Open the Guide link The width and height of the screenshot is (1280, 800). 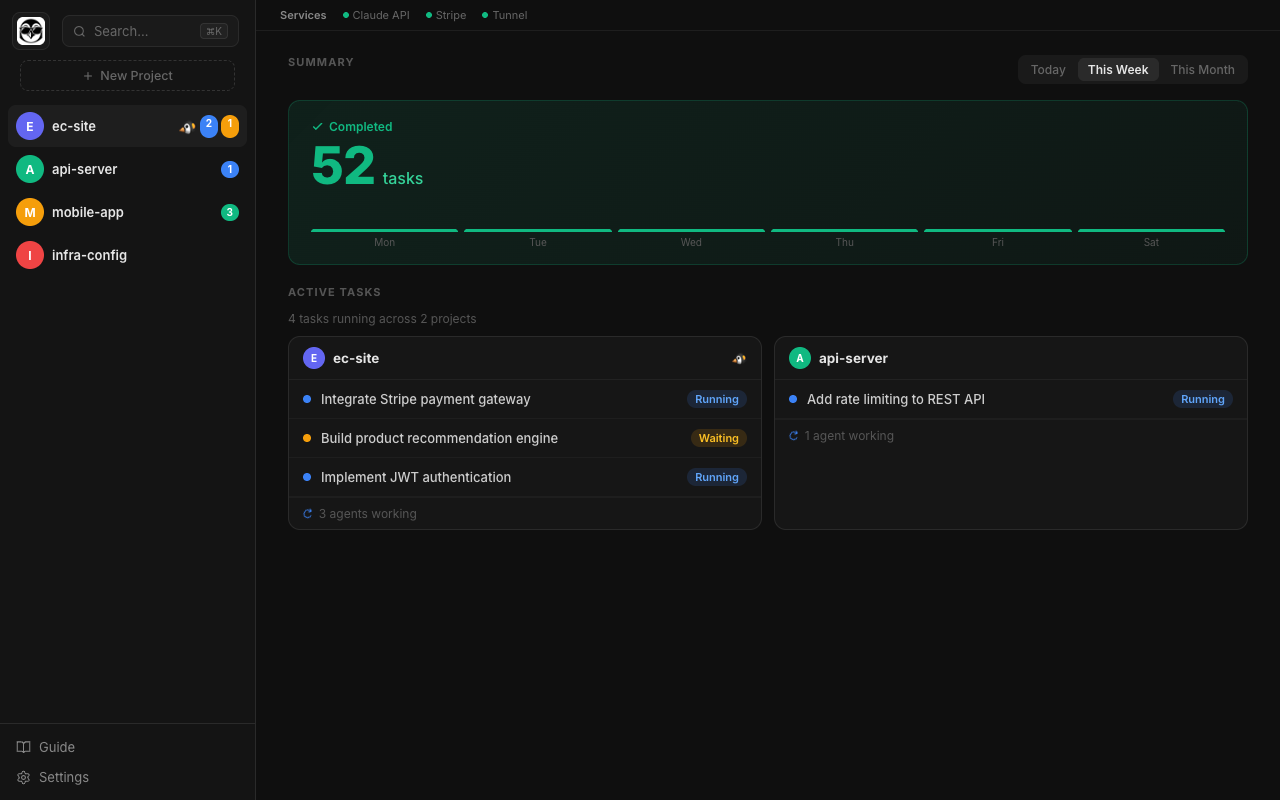(127, 747)
